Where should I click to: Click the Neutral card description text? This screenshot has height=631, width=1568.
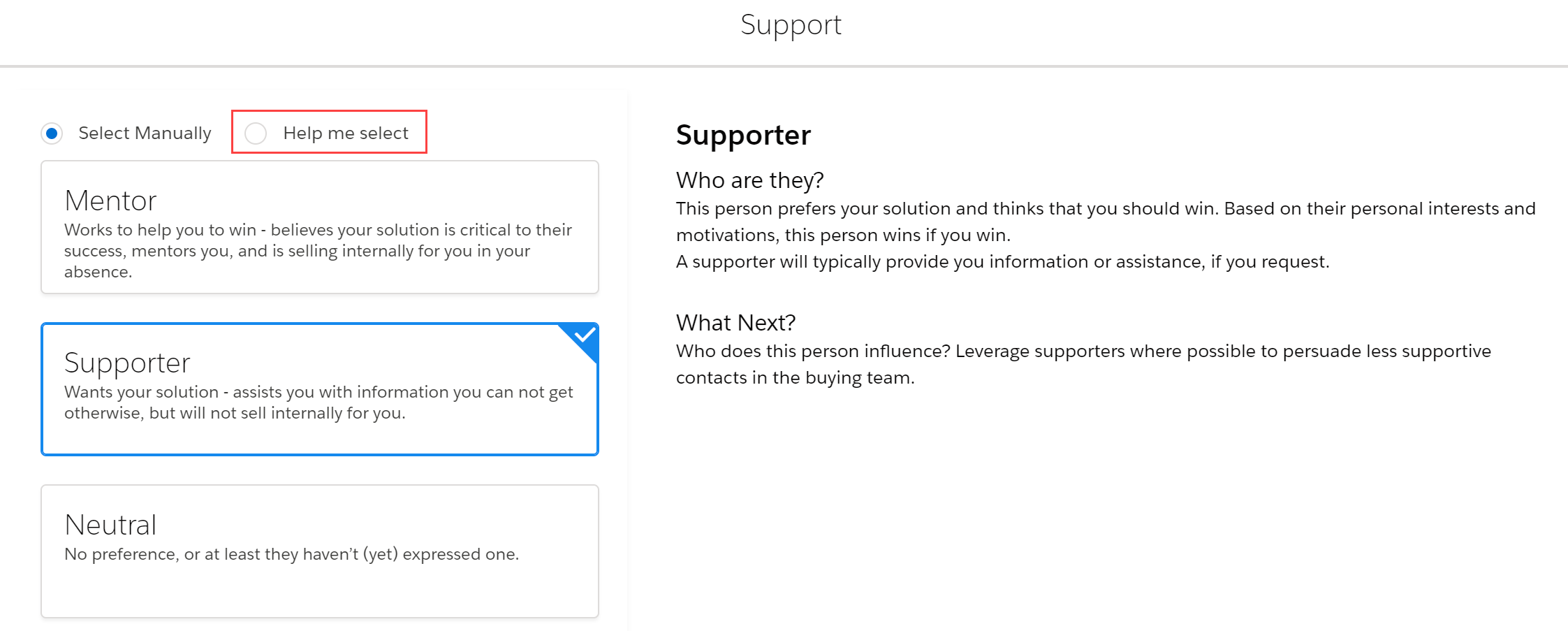291,554
